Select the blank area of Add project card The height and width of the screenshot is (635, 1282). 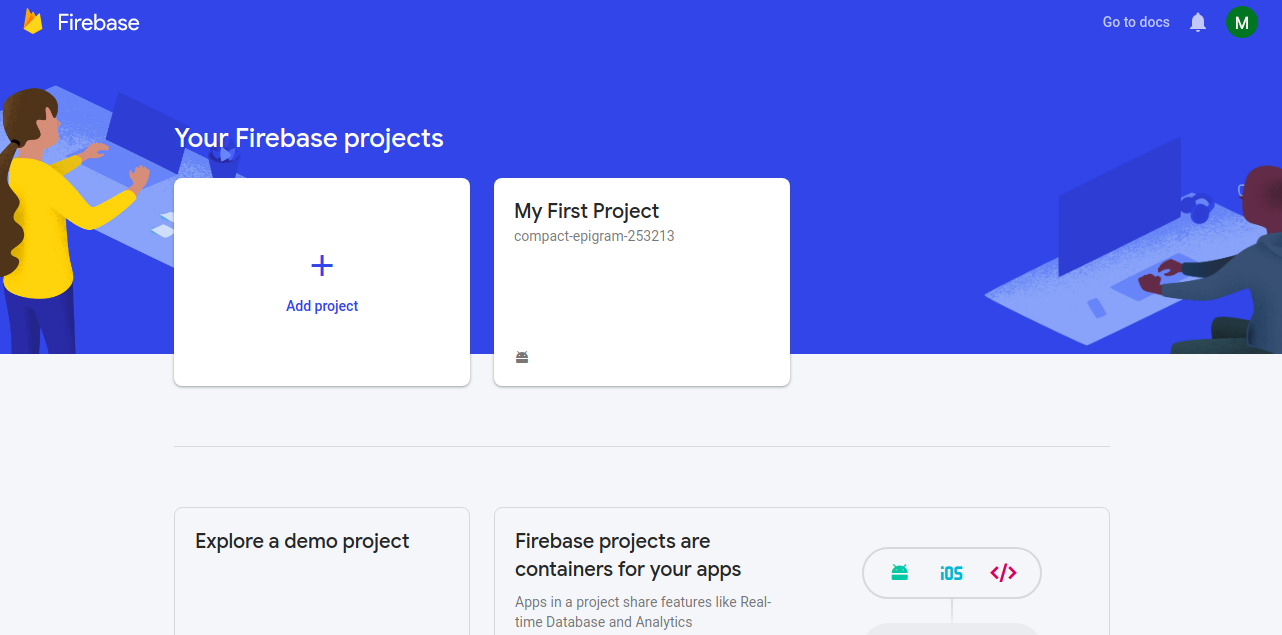(x=322, y=350)
